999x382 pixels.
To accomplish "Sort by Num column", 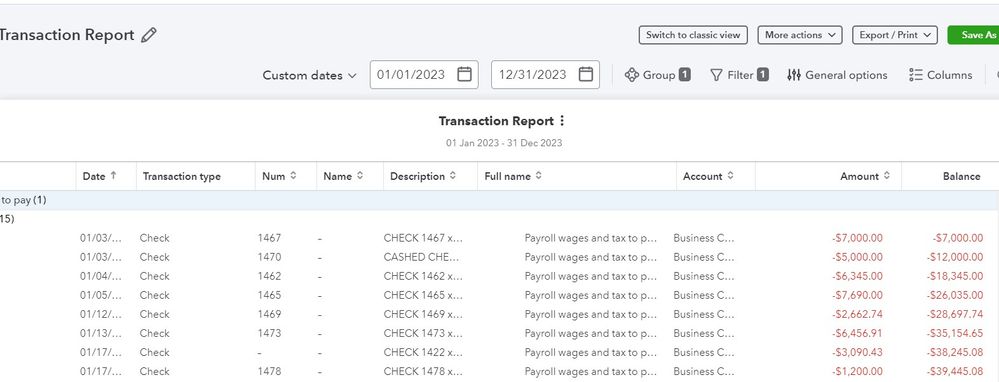I will click(293, 176).
